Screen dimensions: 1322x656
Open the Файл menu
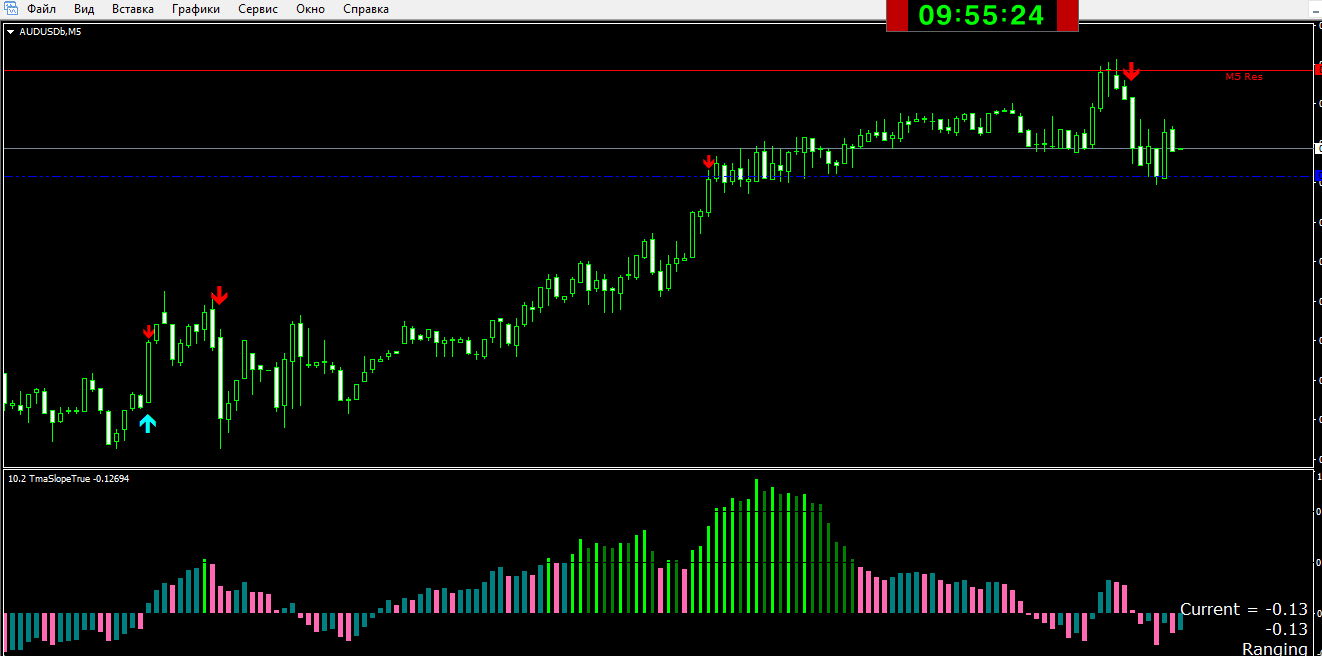[x=41, y=9]
